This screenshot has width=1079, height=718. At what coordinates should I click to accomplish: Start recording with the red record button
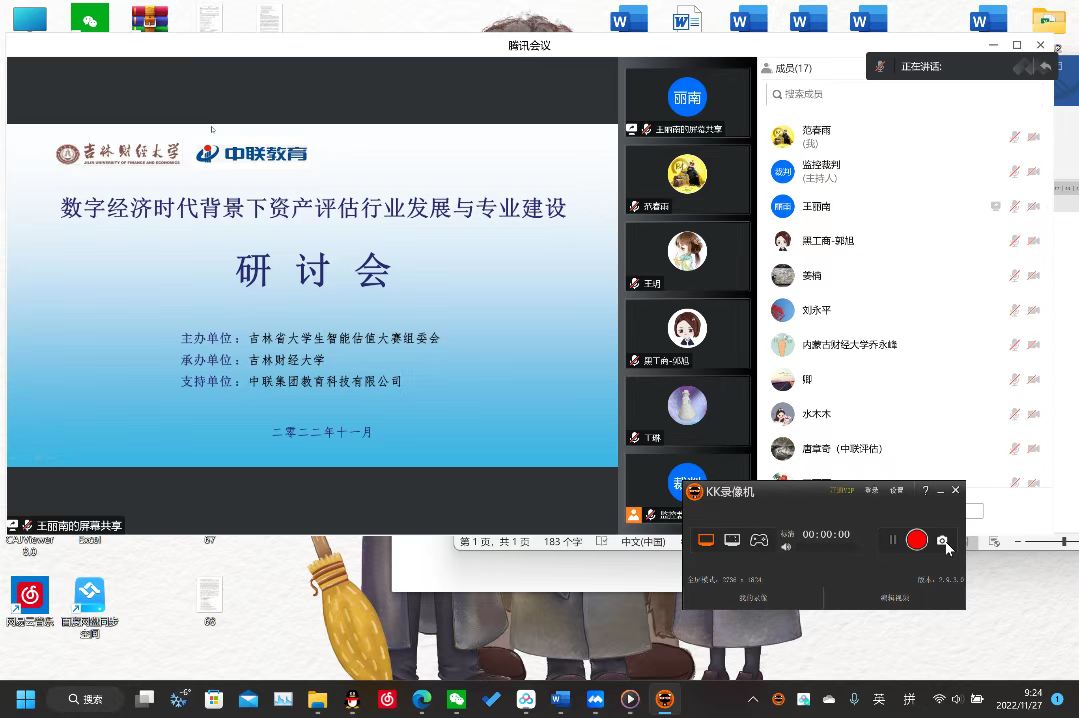pyautogui.click(x=916, y=540)
